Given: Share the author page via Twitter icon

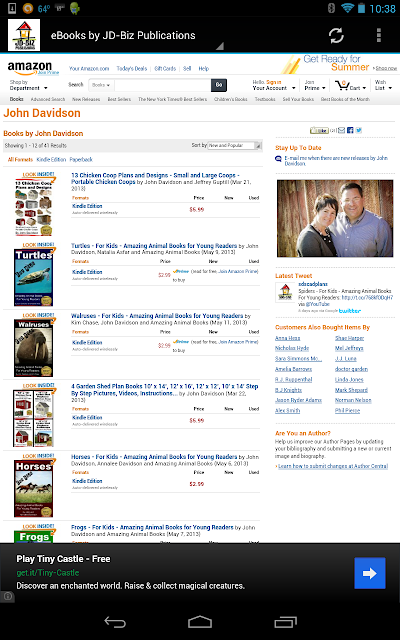Looking at the screenshot, I should (x=359, y=130).
